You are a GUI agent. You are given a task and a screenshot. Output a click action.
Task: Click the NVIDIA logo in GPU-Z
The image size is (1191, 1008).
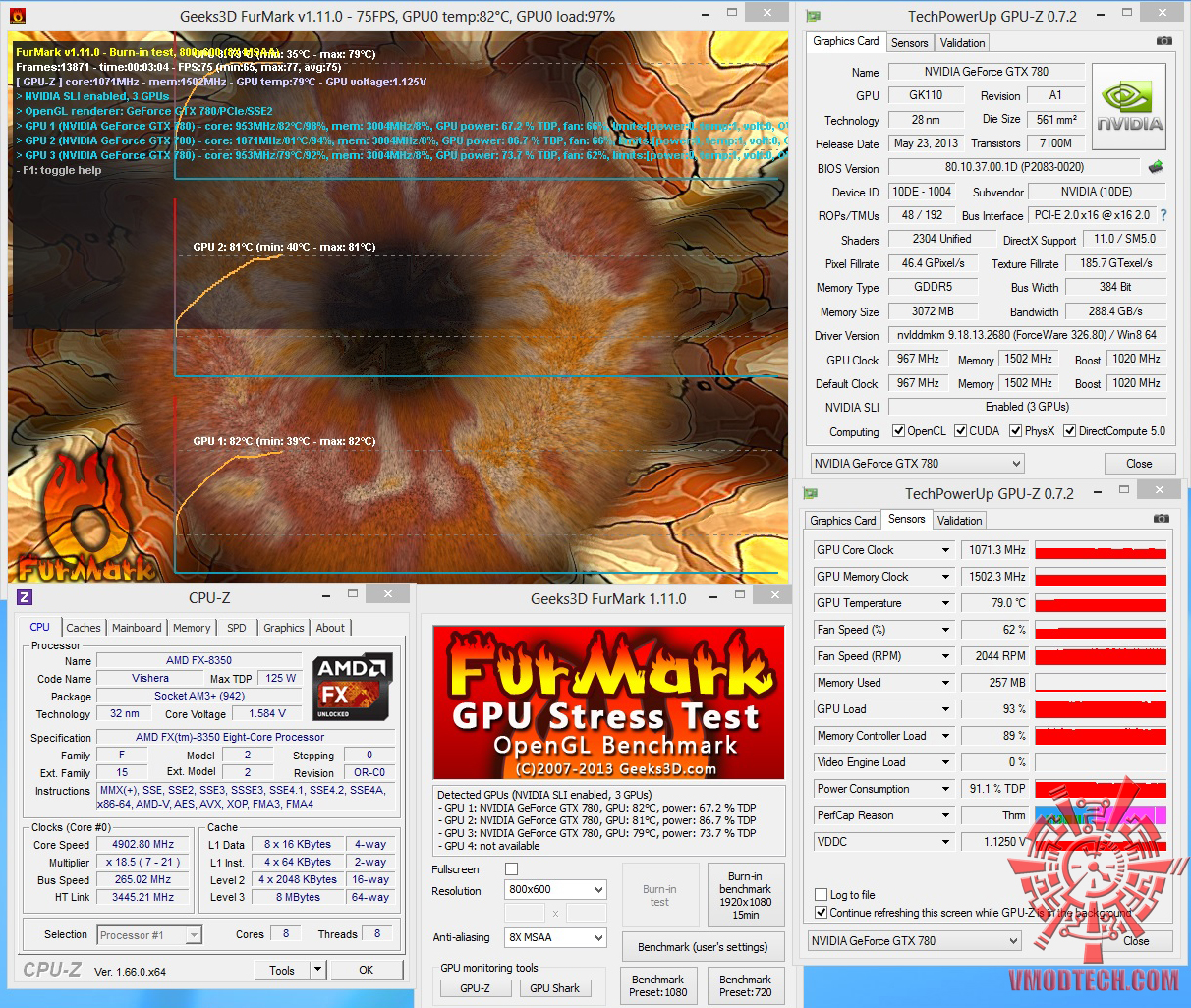pyautogui.click(x=1129, y=107)
